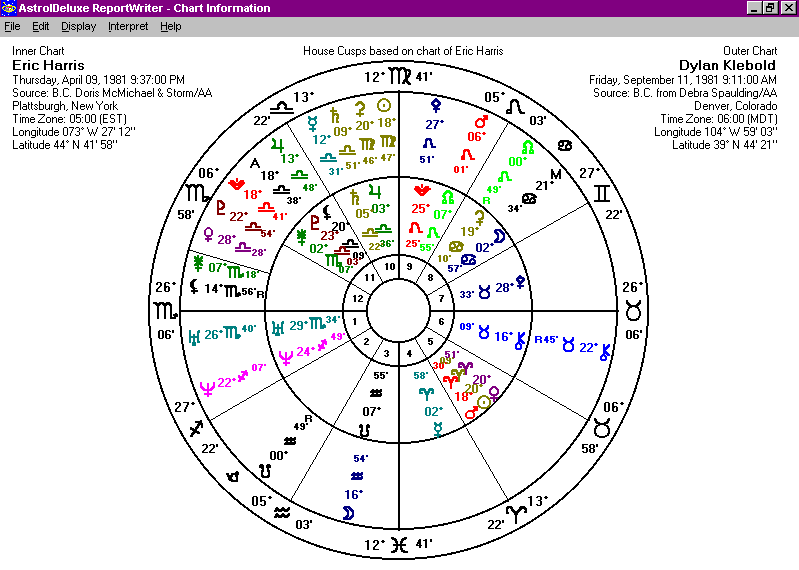Click the house number 10 segment
The image size is (799, 570).
390,266
